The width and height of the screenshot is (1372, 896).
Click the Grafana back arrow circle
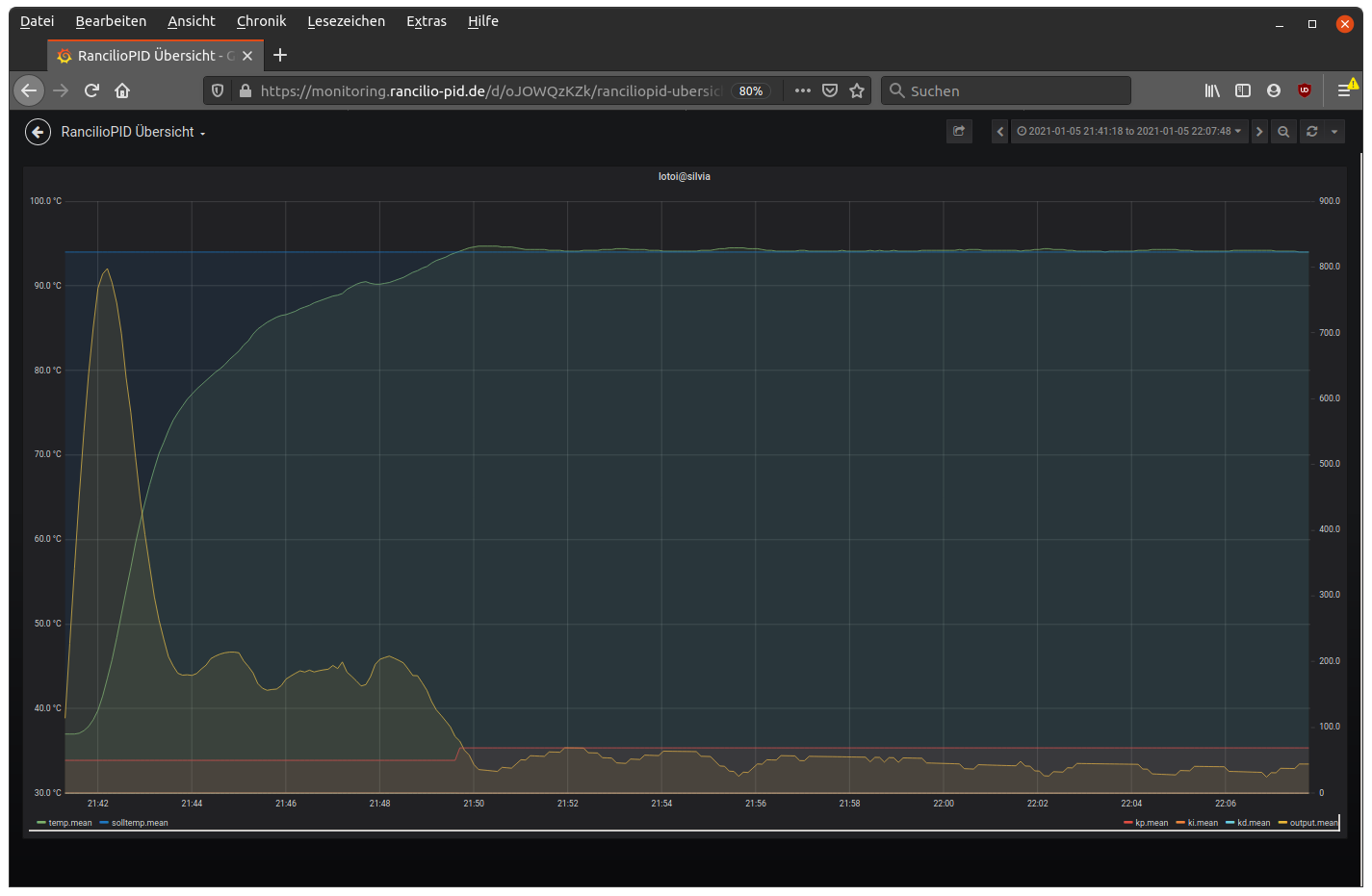point(38,132)
